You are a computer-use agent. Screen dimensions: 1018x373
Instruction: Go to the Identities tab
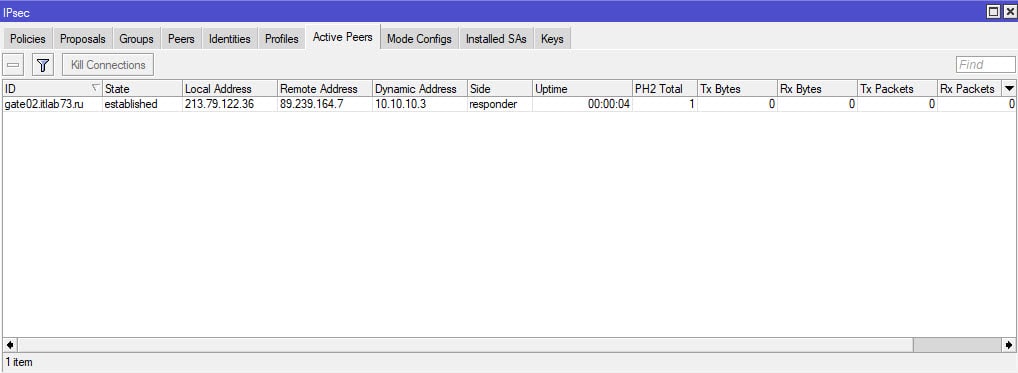tap(230, 39)
